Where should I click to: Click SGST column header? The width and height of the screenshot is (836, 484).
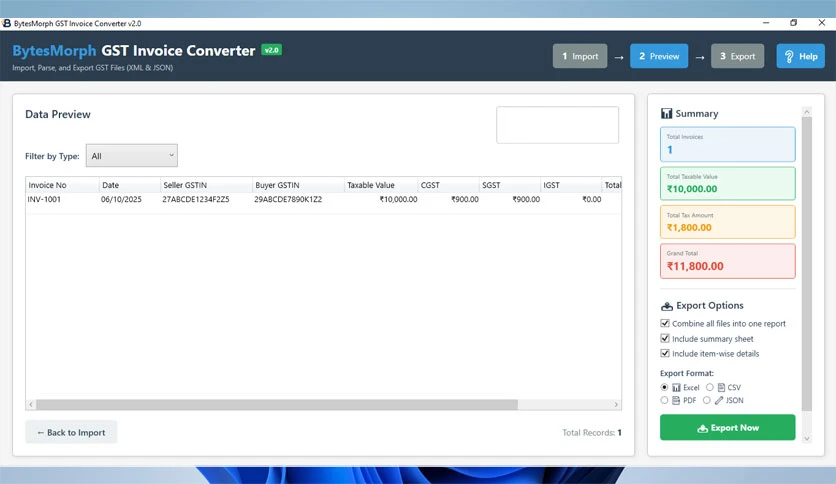[510, 185]
